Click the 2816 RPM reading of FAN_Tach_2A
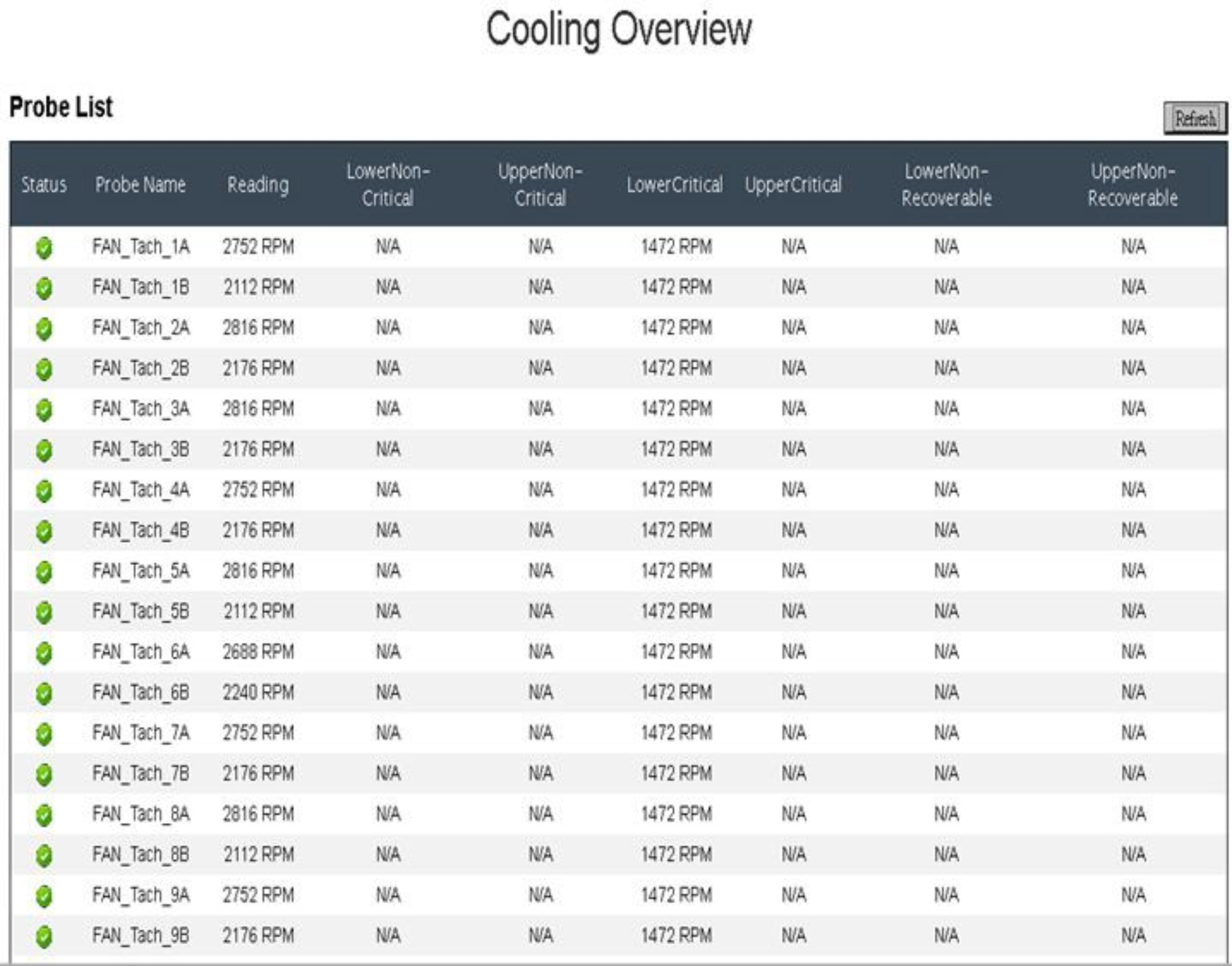The height and width of the screenshot is (966, 1232). (x=258, y=328)
